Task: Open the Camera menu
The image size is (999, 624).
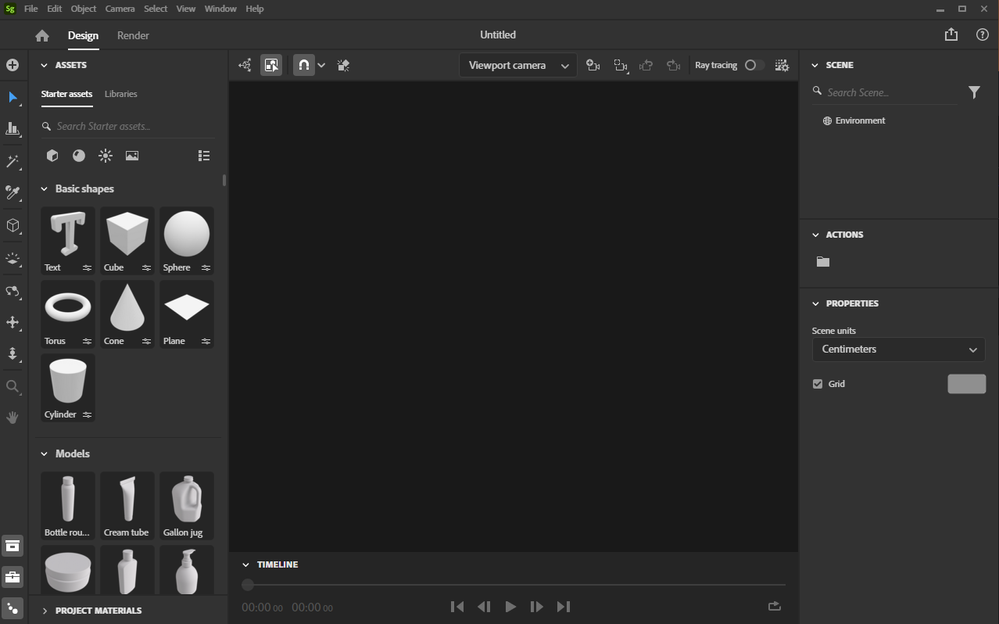Action: click(x=119, y=8)
